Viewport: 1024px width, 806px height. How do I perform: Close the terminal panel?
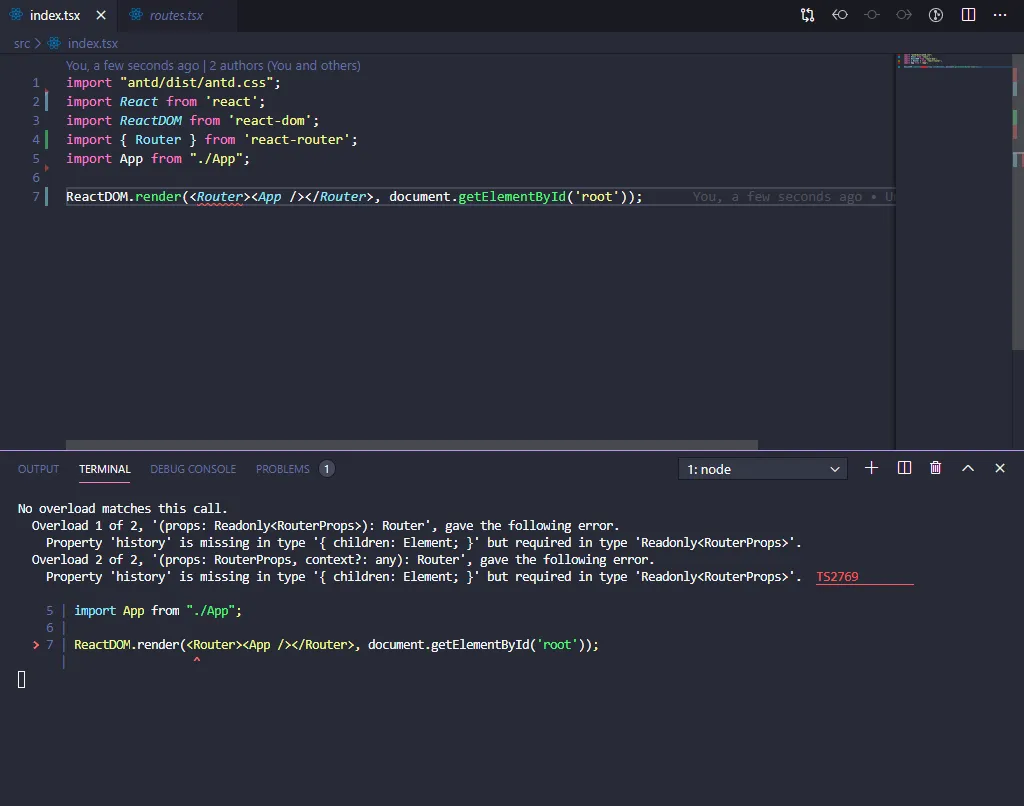[1000, 468]
